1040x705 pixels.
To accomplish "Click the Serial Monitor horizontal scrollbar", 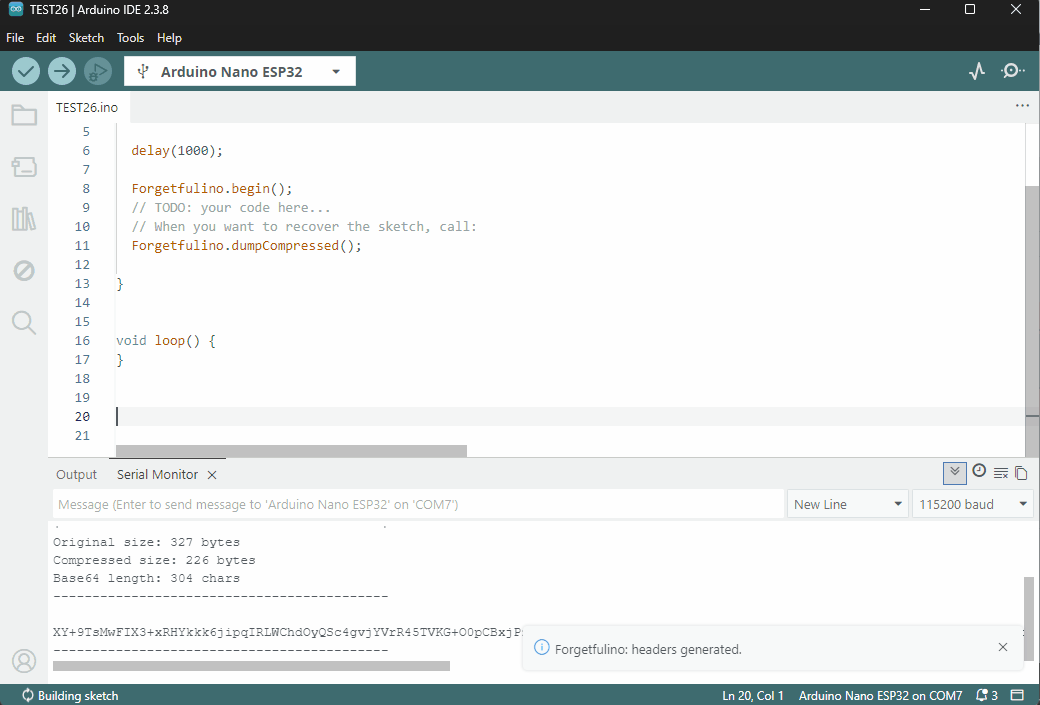I will [x=251, y=665].
